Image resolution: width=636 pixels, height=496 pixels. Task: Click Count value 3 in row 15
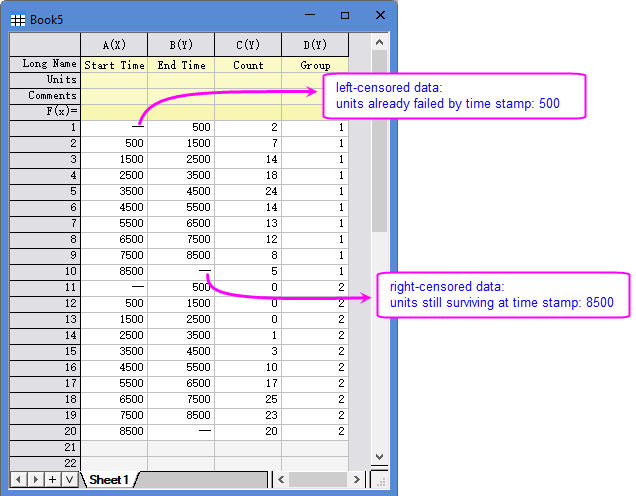coord(248,352)
